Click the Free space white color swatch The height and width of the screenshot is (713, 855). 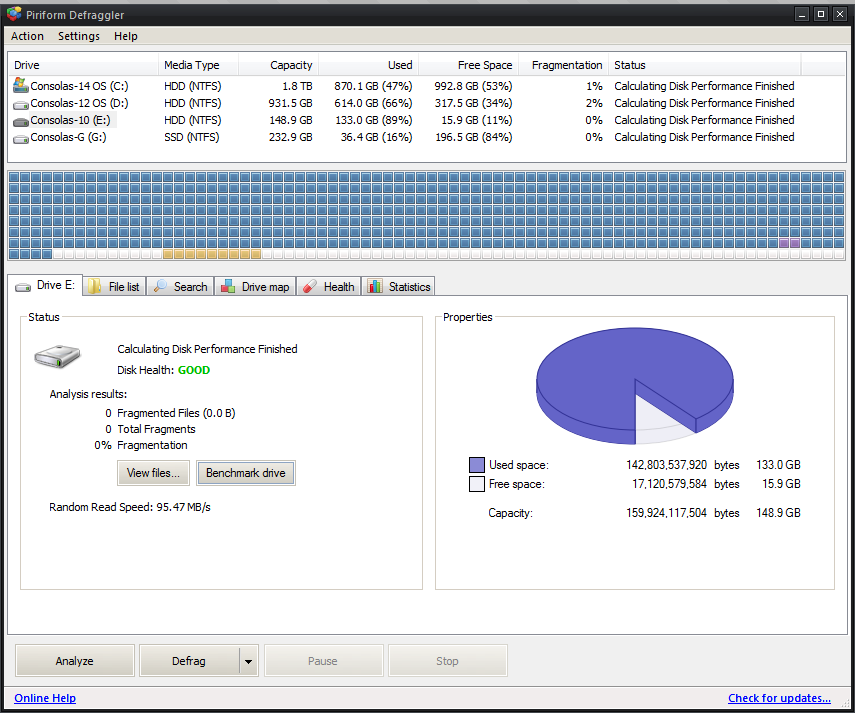point(477,484)
